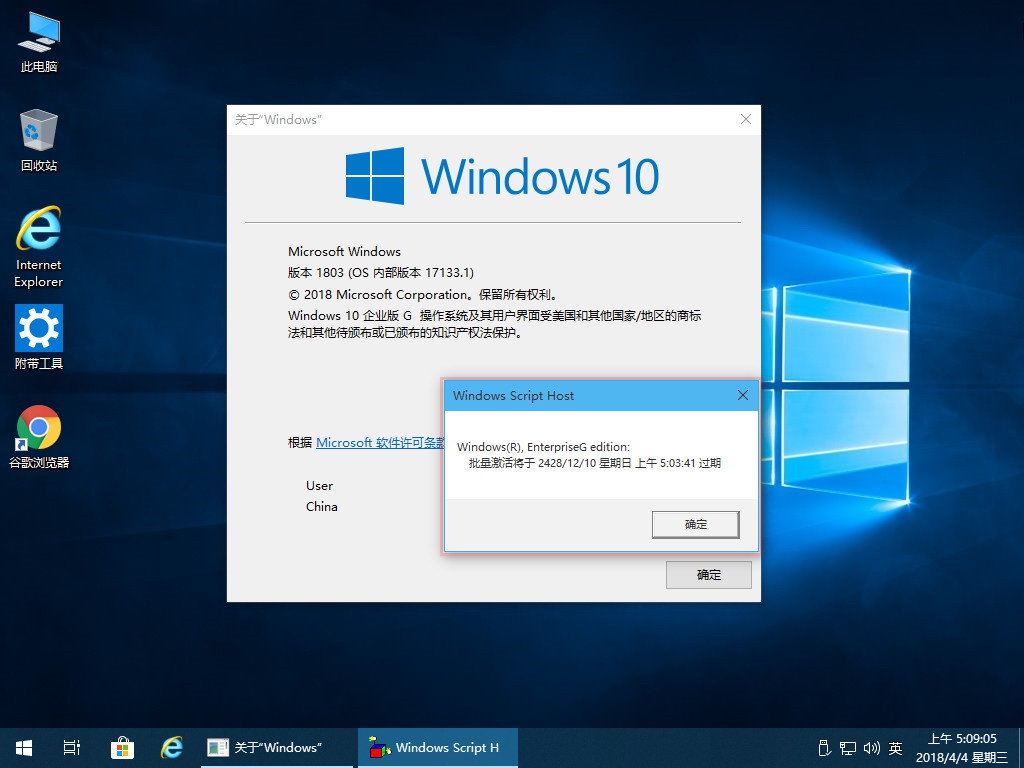This screenshot has height=768, width=1024.
Task: Open the network tray icon
Action: [848, 748]
